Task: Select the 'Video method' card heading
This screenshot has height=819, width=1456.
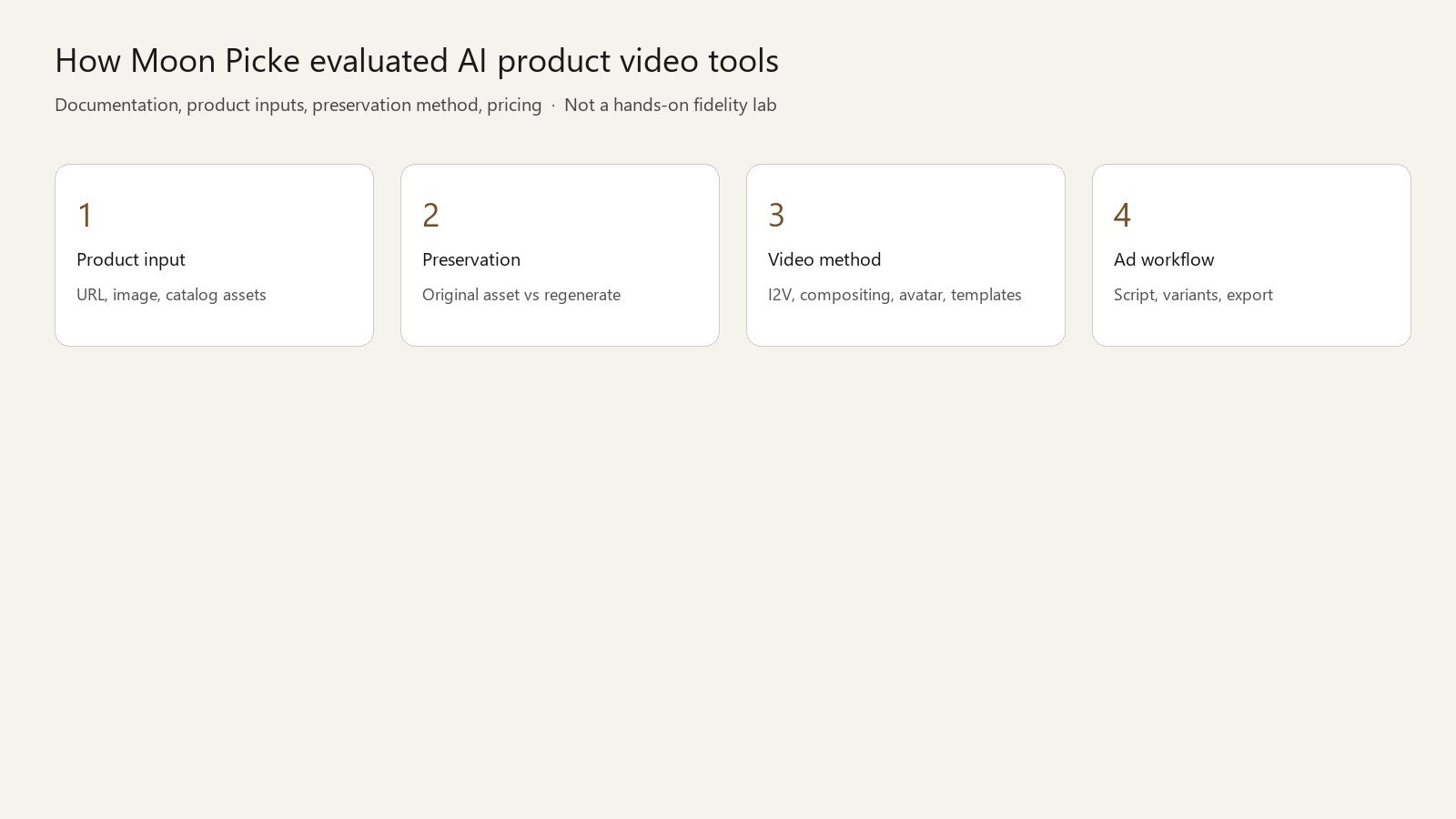Action: [824, 259]
